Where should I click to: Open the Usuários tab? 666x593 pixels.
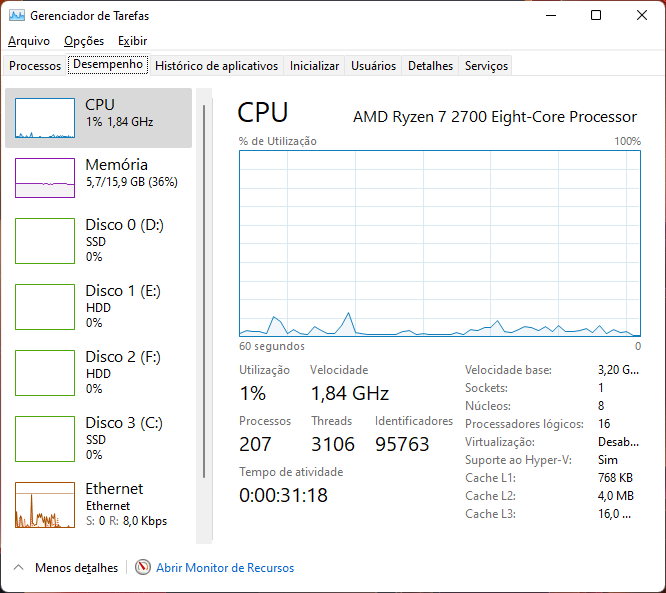[373, 66]
